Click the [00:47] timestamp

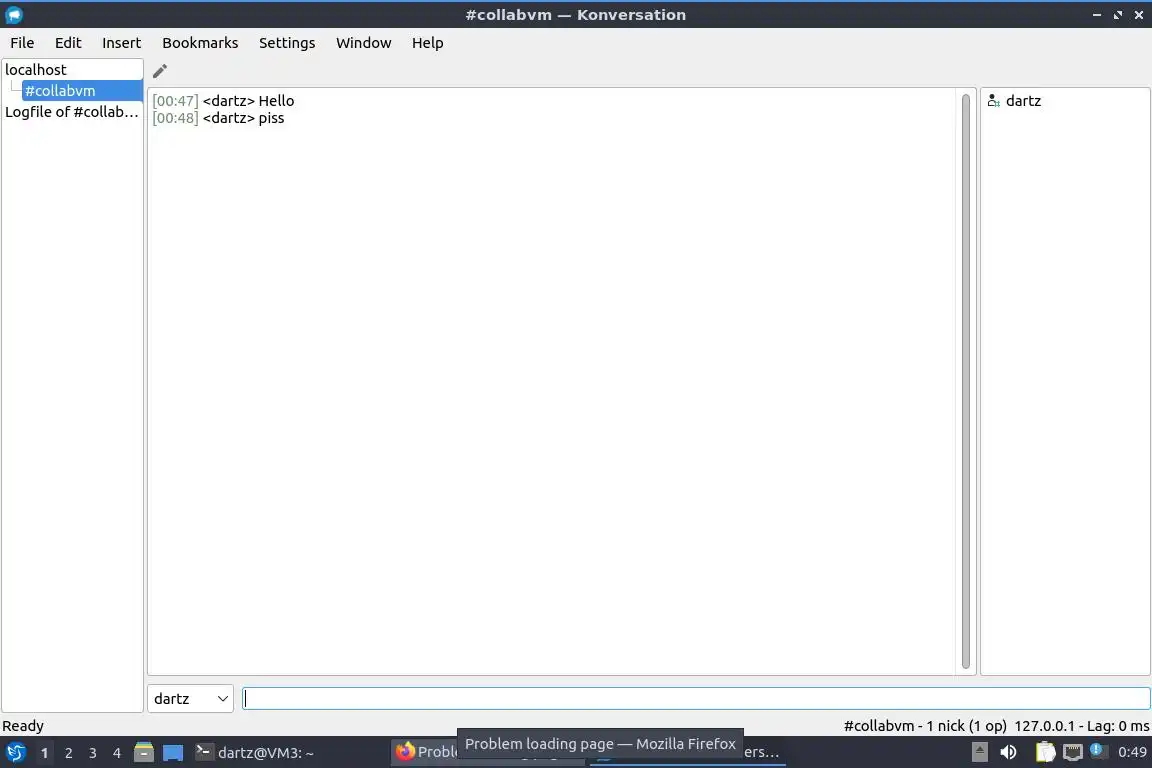175,101
